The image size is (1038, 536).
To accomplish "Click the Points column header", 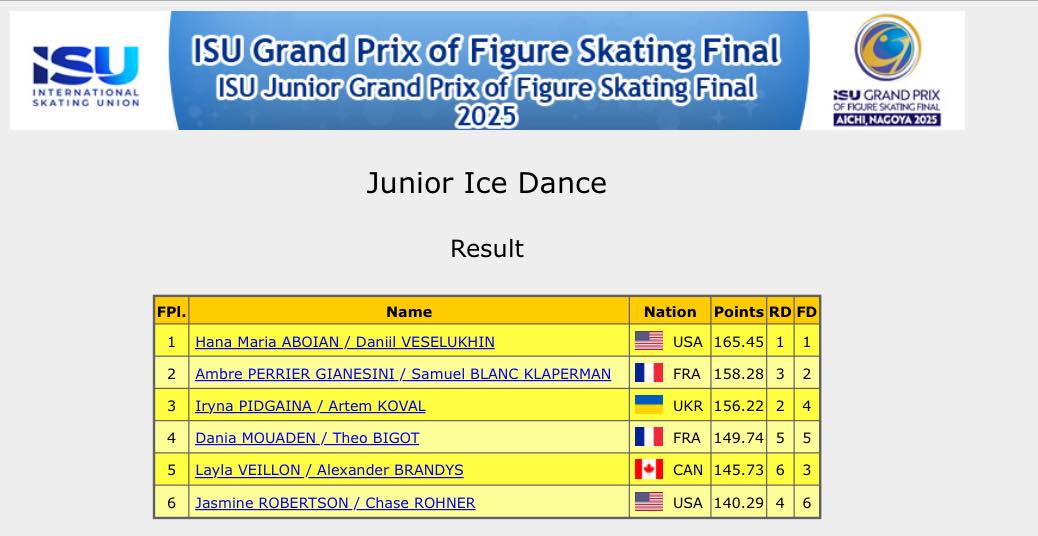I will click(738, 311).
